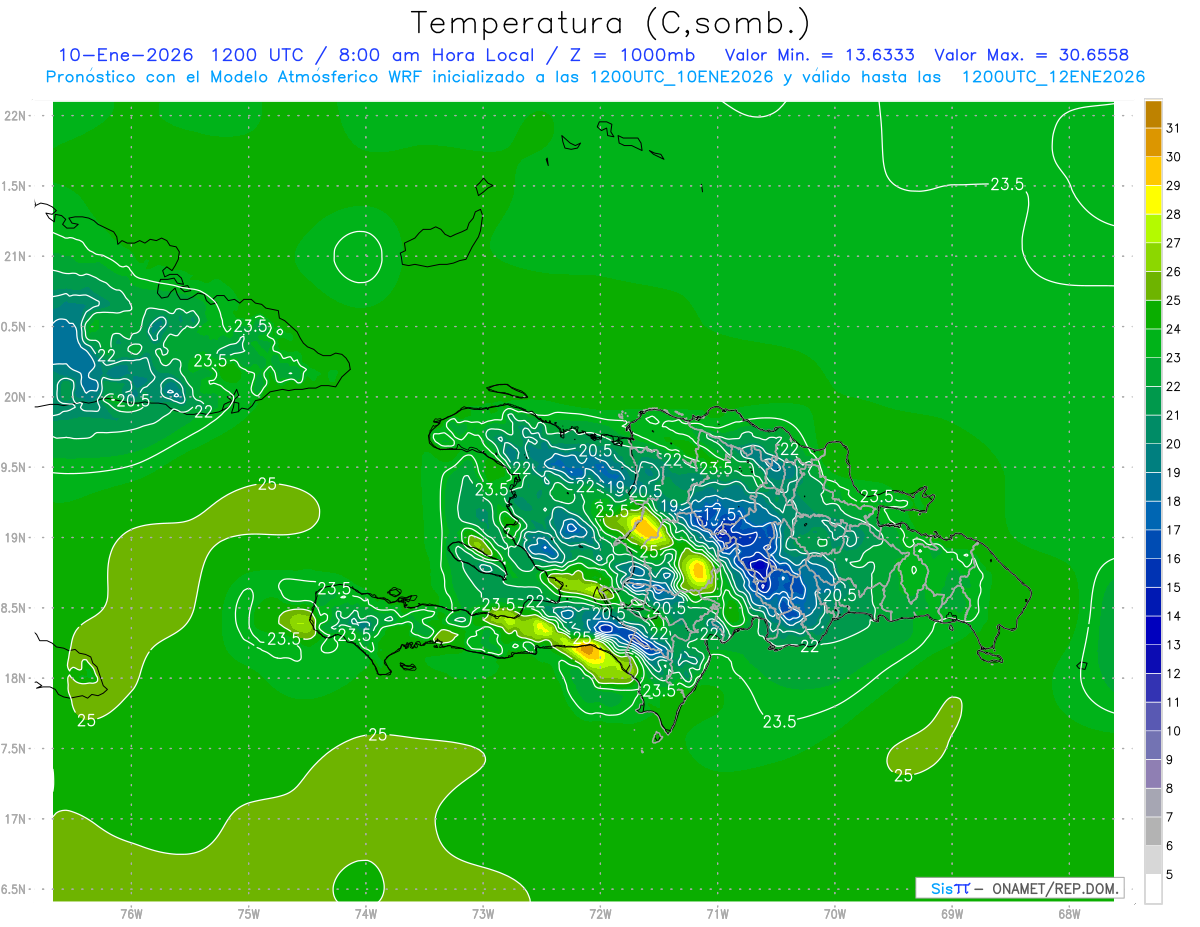Pick the dark blue legend swatch between 13 and 14
Screen dimensions: 1200x927
pyautogui.click(x=1153, y=631)
